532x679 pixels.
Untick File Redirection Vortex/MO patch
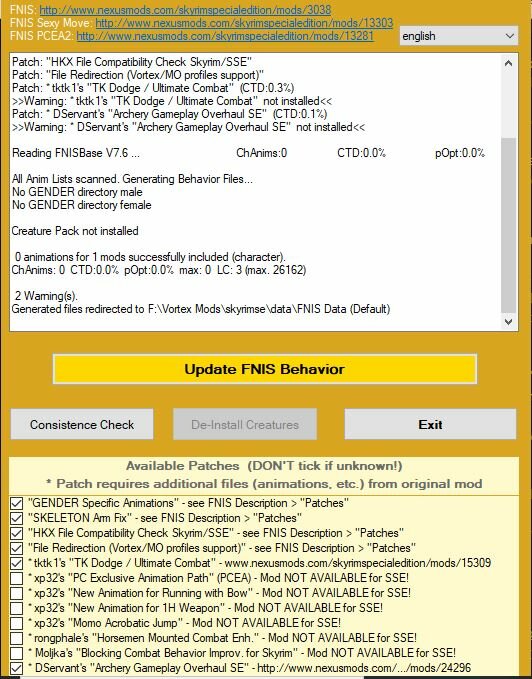(16, 548)
